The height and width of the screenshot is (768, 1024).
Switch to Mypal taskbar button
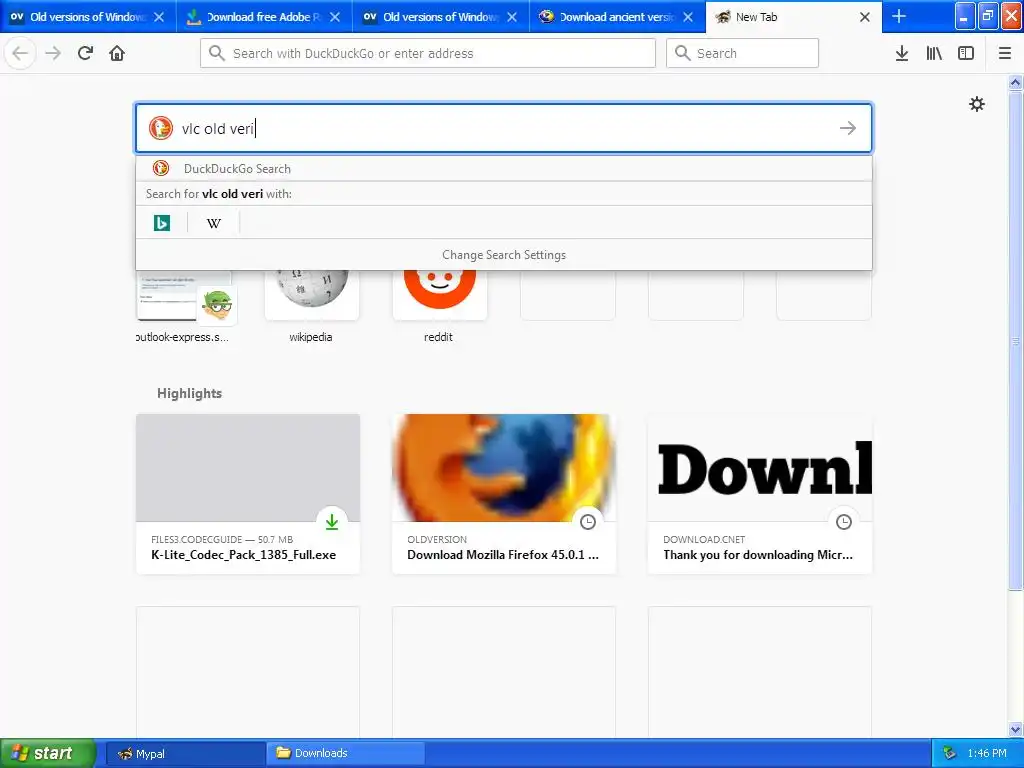185,754
